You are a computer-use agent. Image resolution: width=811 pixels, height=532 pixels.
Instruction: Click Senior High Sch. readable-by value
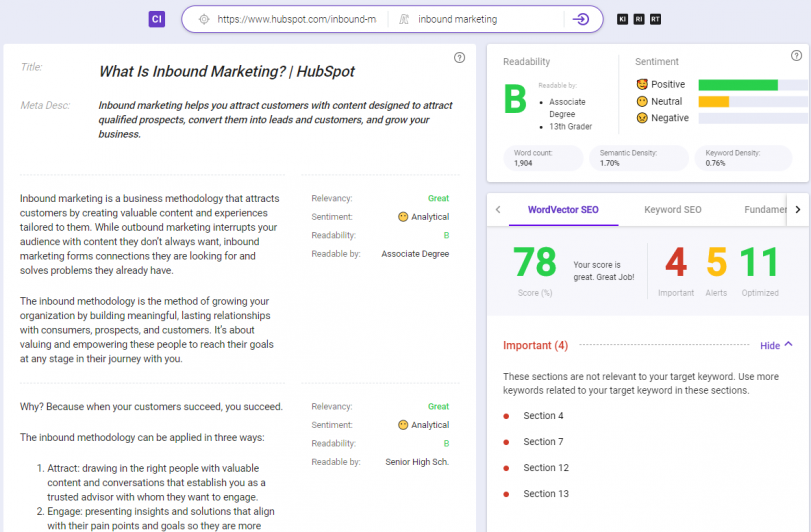[x=417, y=462]
